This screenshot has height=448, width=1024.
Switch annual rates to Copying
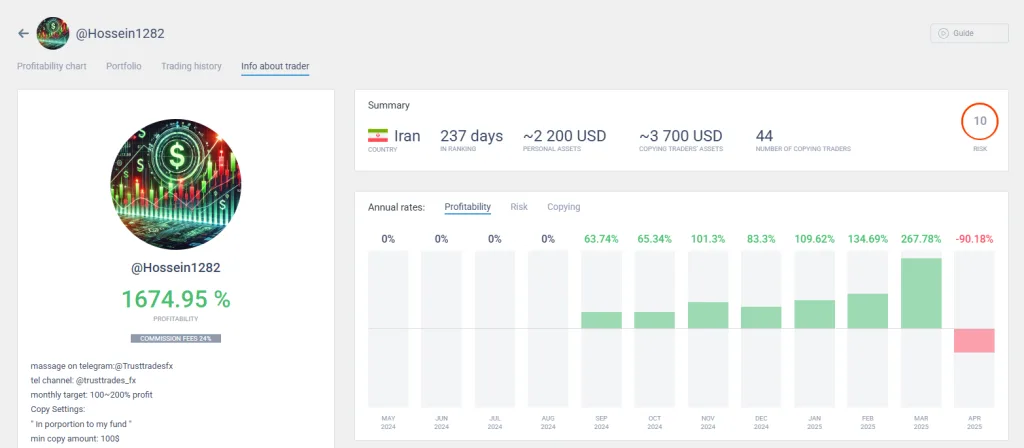point(563,207)
